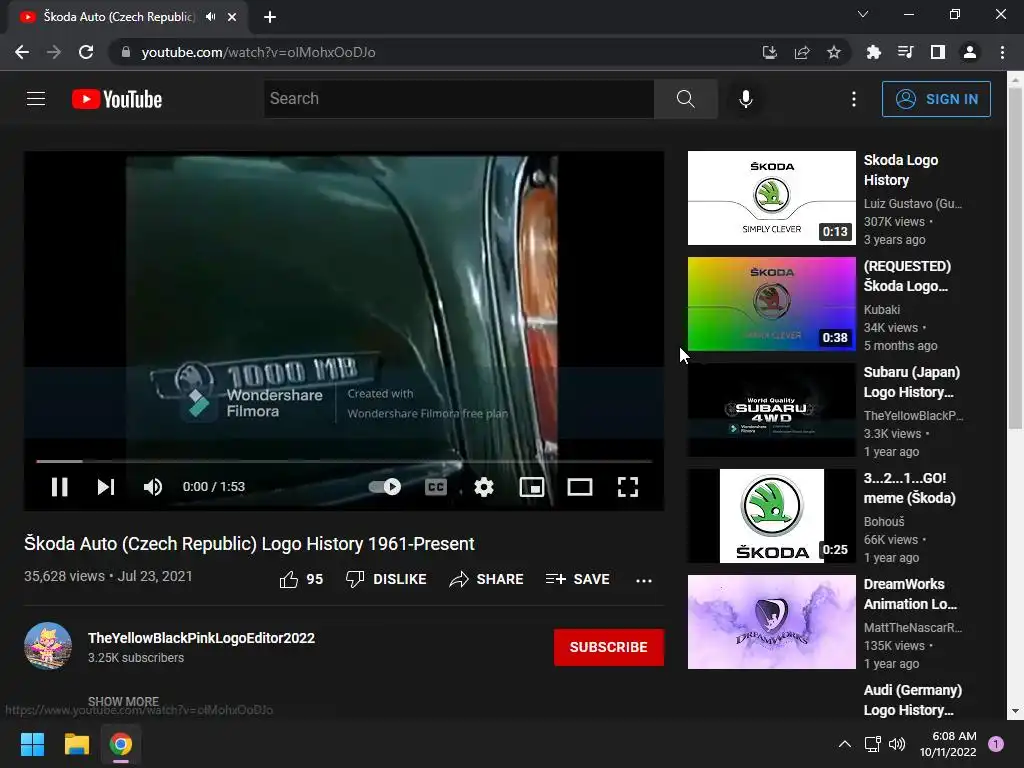Screen dimensions: 1024x768
Task: Click the page vertical scrollbar
Action: (1015, 259)
